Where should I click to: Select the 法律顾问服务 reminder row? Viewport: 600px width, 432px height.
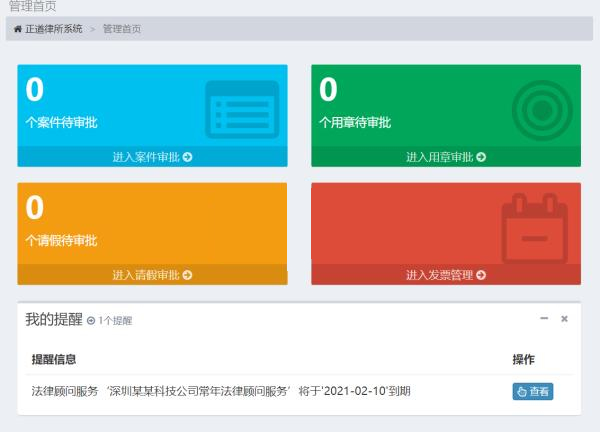pyautogui.click(x=221, y=391)
